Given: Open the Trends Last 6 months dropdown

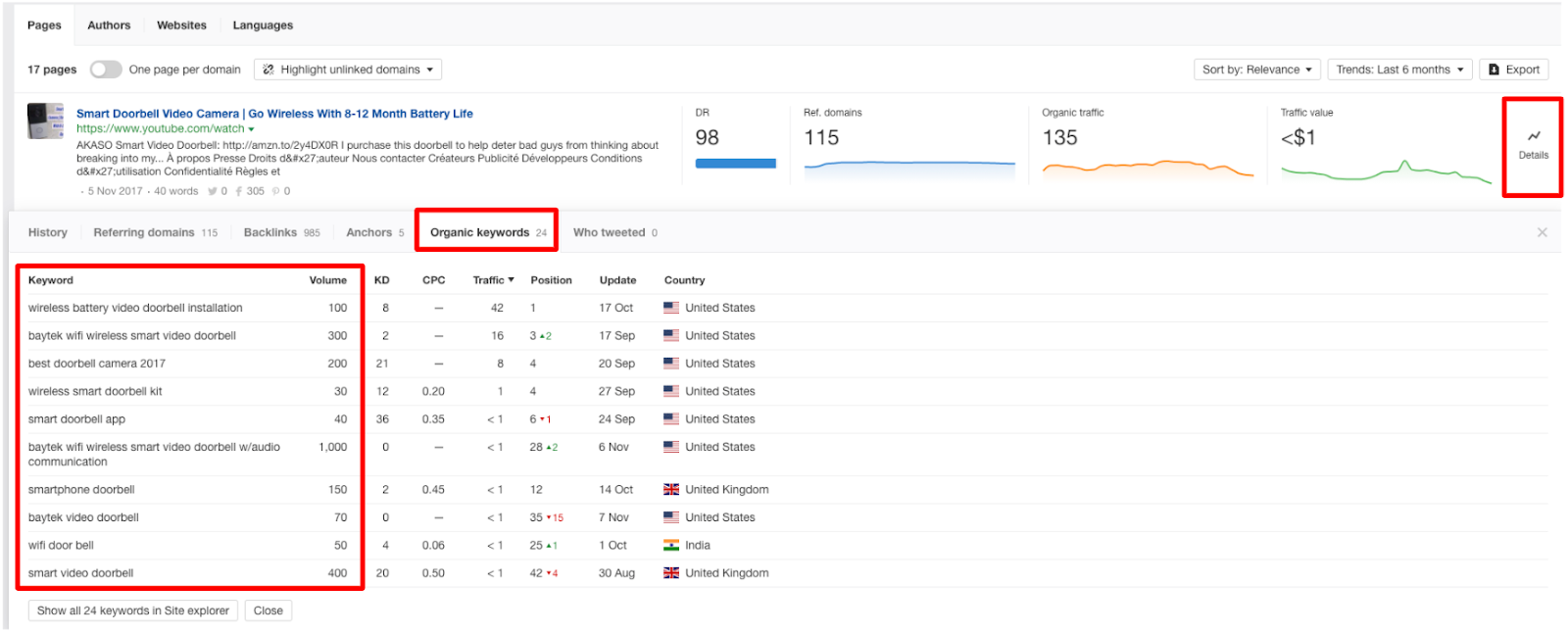Looking at the screenshot, I should (x=1399, y=70).
